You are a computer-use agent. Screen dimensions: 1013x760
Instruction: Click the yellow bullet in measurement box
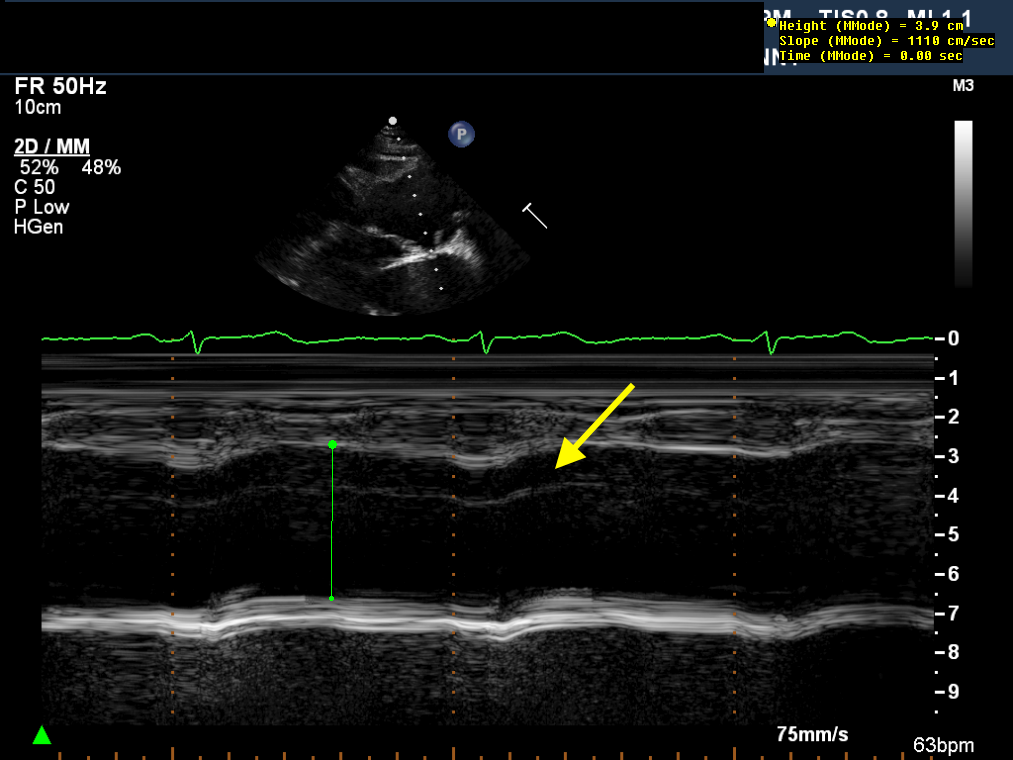tap(771, 22)
